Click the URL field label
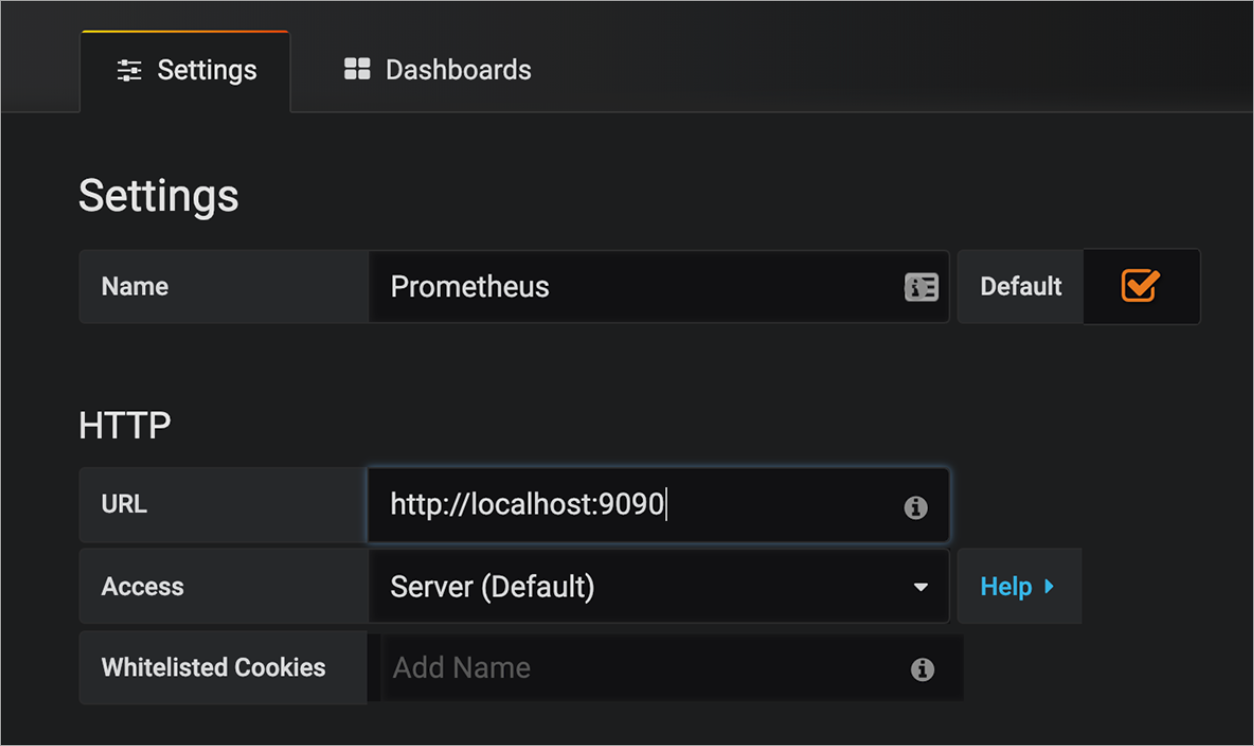This screenshot has height=746, width=1254. click(124, 505)
